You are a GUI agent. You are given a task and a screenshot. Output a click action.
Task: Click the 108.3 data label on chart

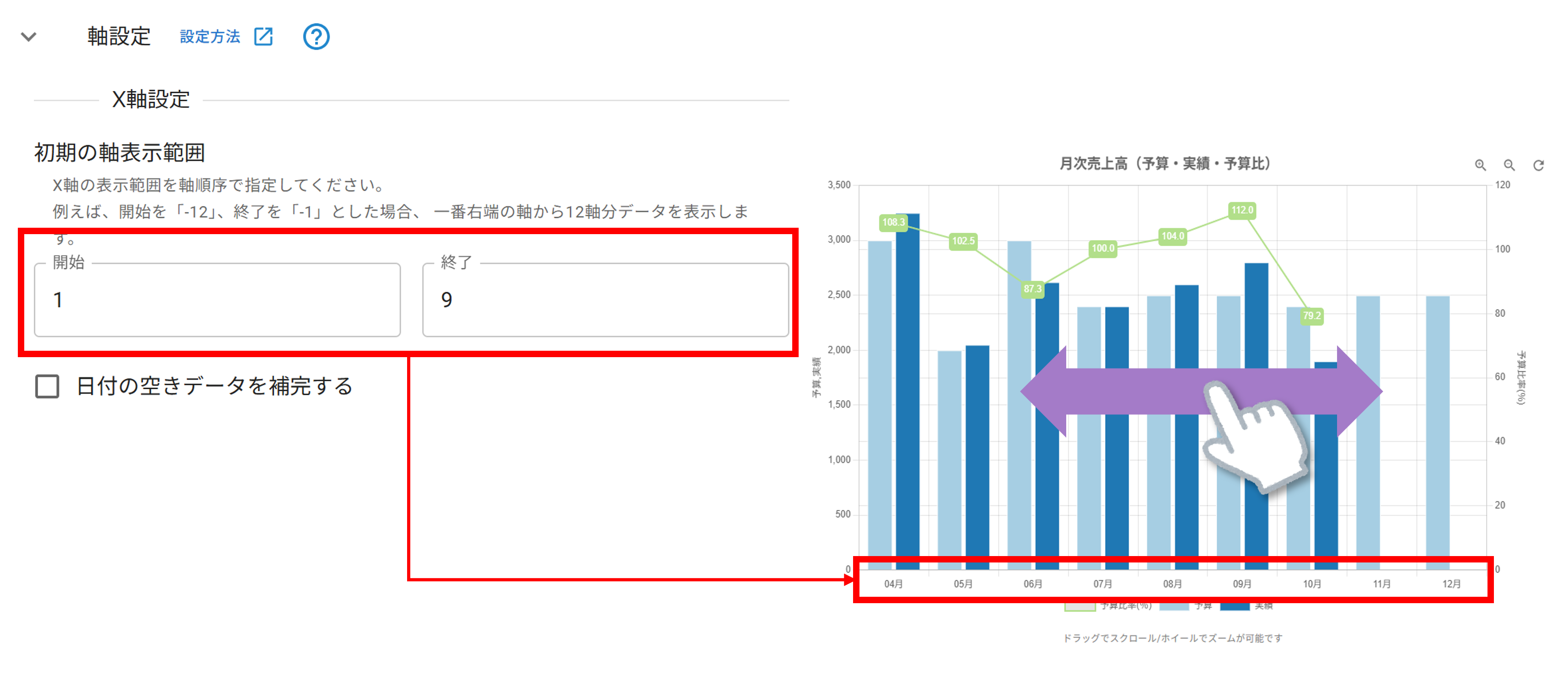(893, 222)
